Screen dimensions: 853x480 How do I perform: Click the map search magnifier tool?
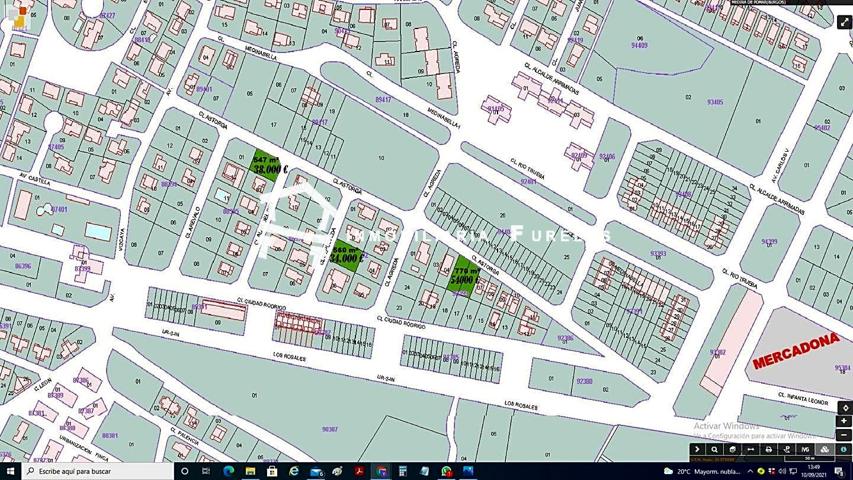714,450
